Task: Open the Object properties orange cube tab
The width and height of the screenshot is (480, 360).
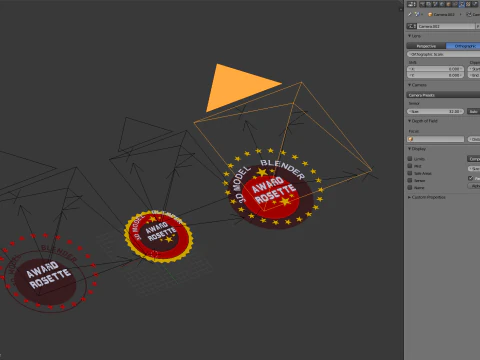Action: click(x=448, y=4)
